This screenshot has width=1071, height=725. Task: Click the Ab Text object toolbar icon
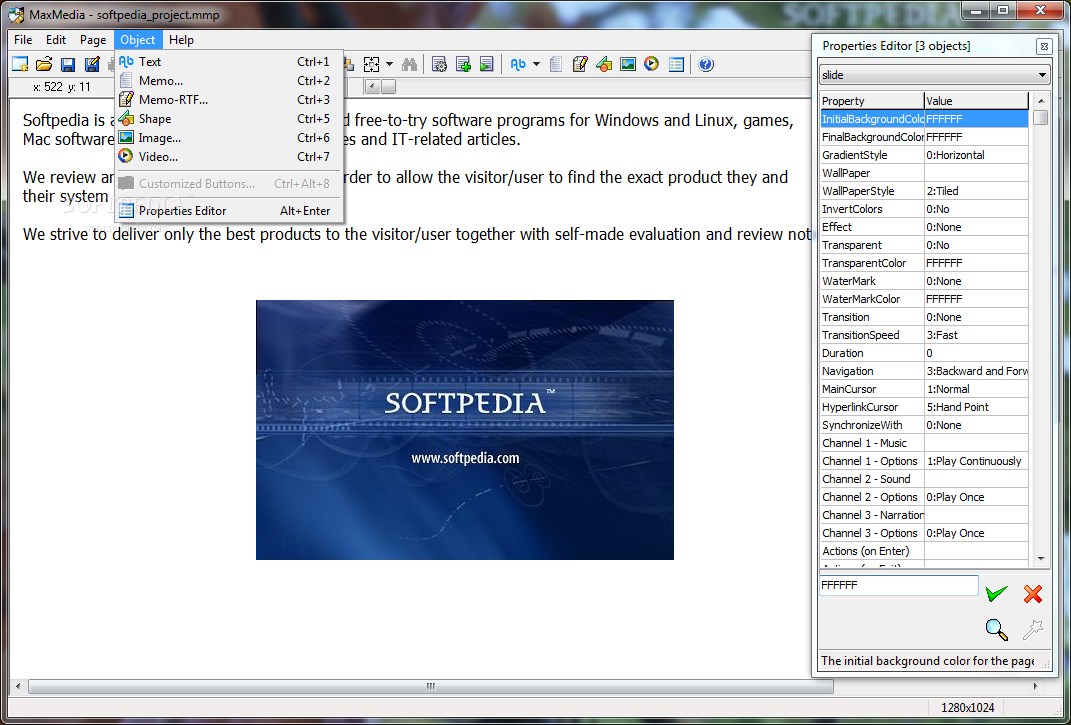pos(518,64)
